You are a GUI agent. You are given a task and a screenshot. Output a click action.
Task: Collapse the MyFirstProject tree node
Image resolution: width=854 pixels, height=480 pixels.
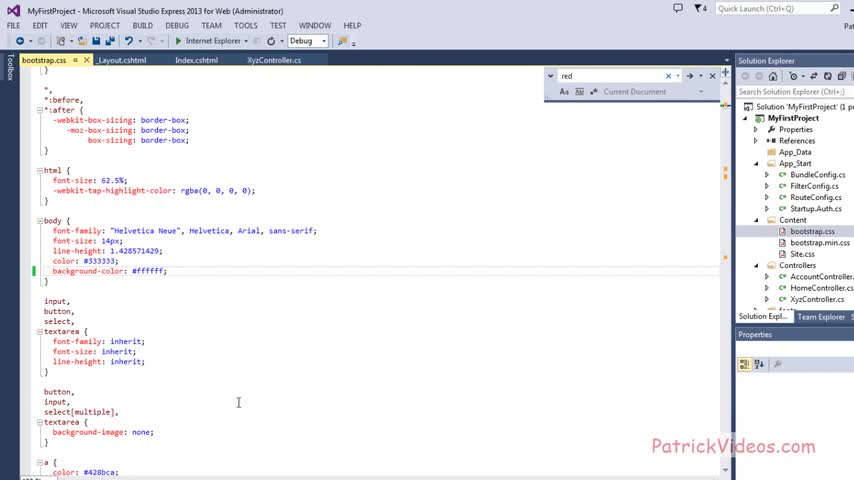coord(745,118)
